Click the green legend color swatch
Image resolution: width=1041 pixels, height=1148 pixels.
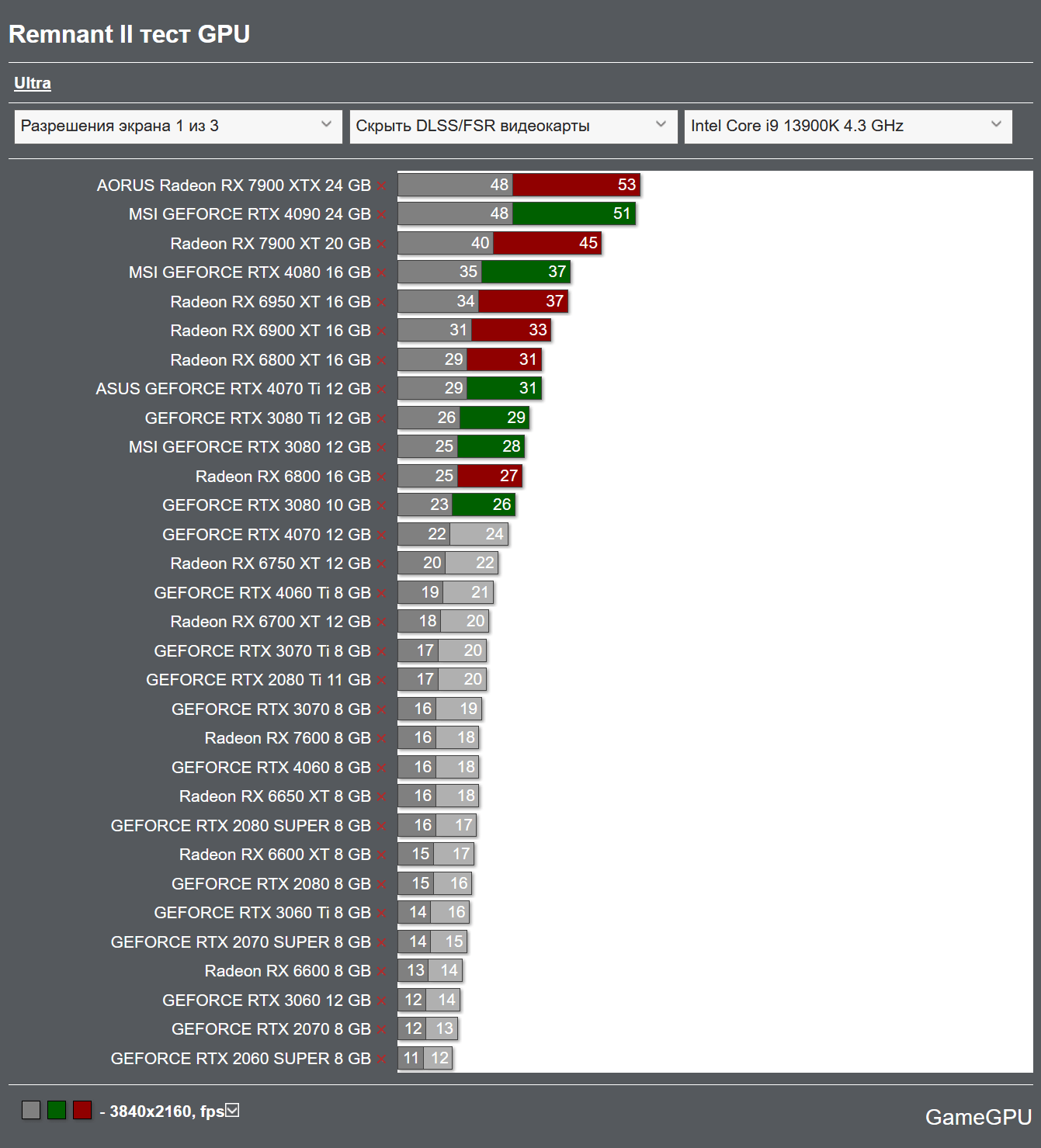57,1110
